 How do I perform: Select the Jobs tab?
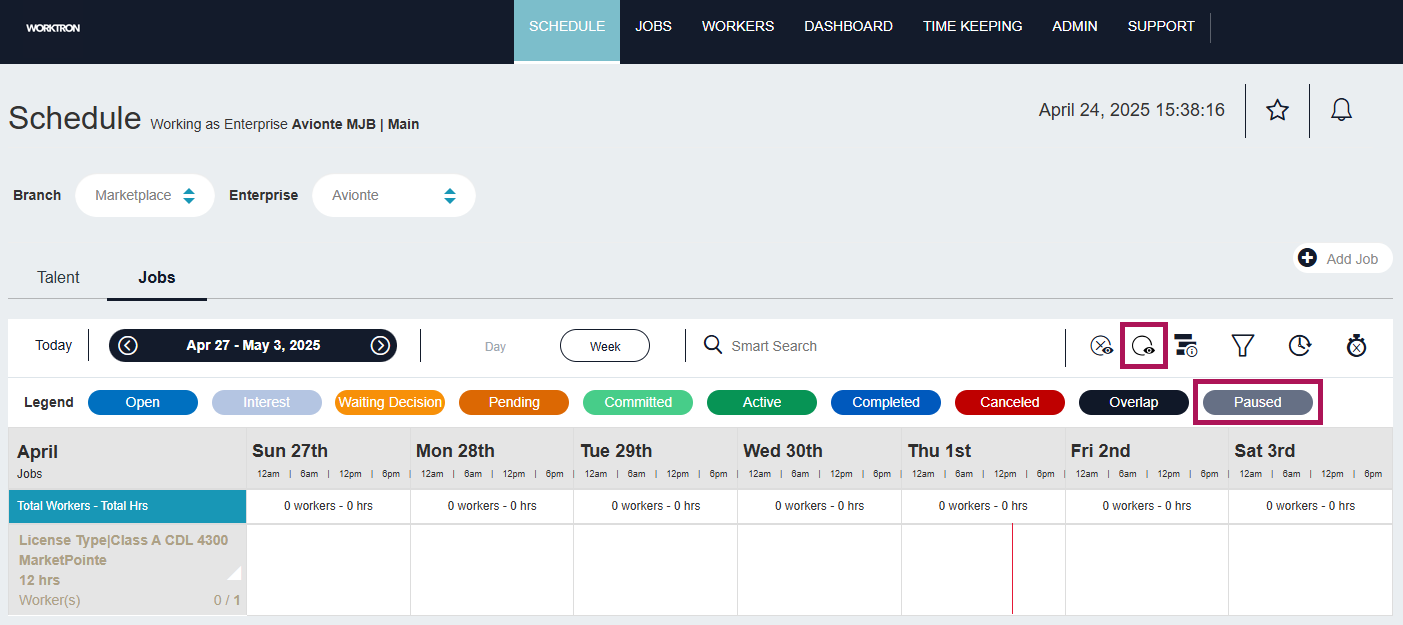pyautogui.click(x=157, y=278)
